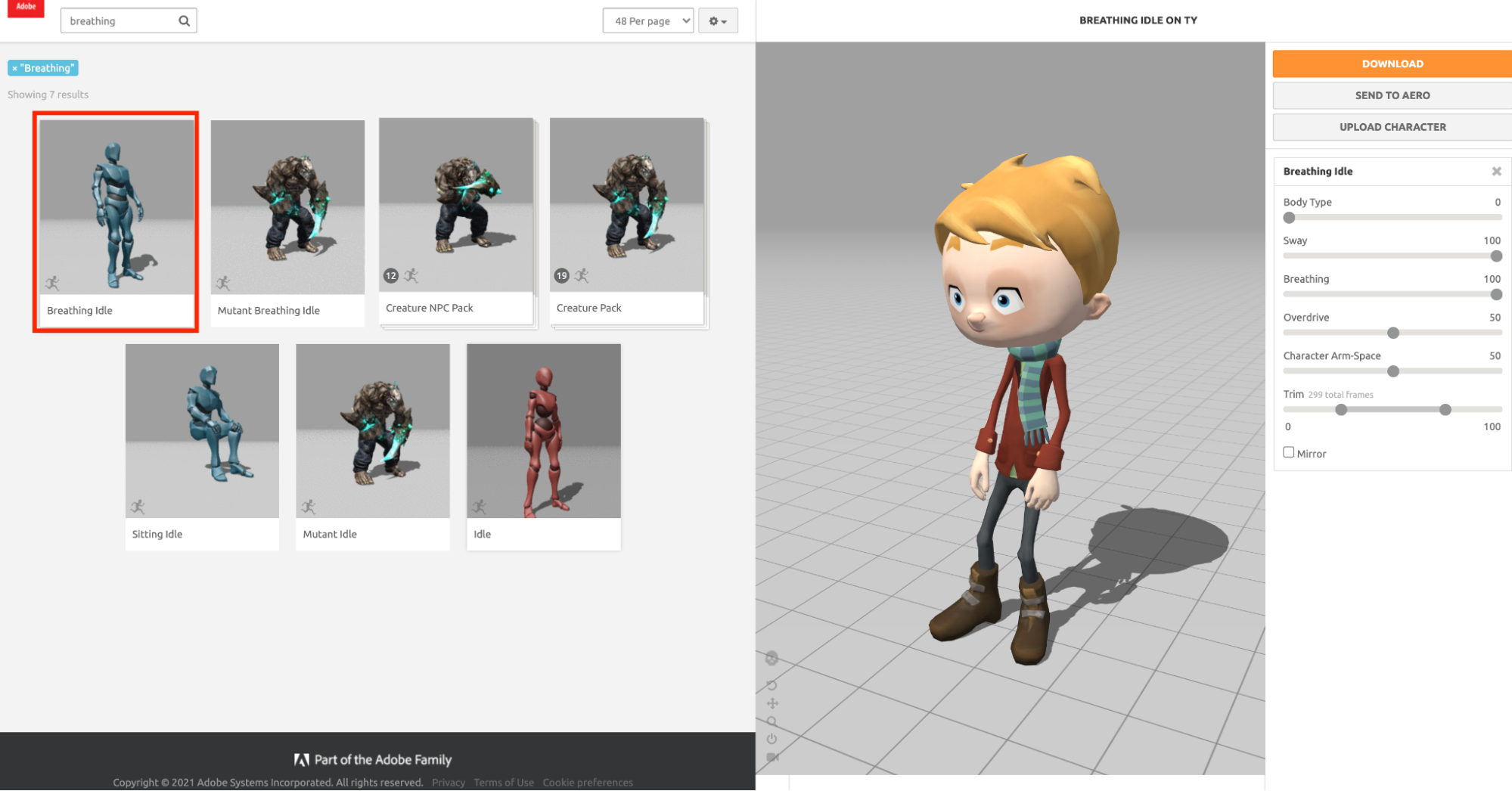
Task: Click the Body Type slider handle
Action: [x=1290, y=218]
